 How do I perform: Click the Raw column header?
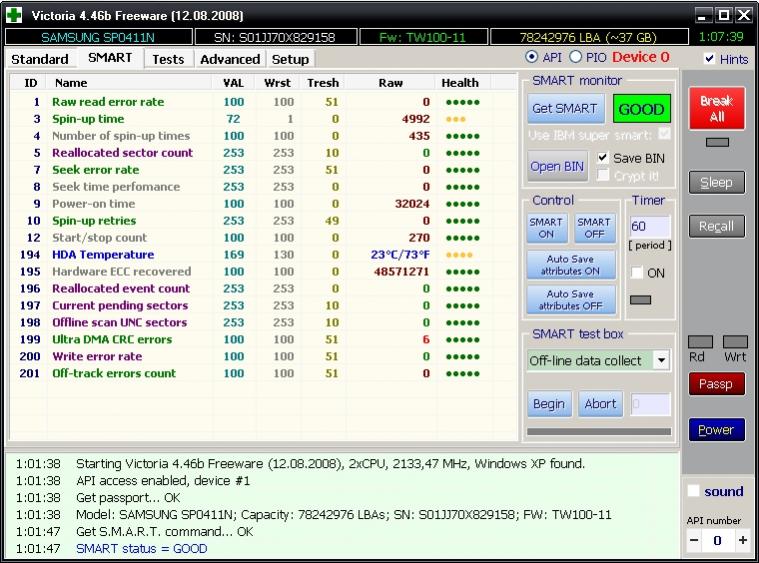tap(391, 83)
